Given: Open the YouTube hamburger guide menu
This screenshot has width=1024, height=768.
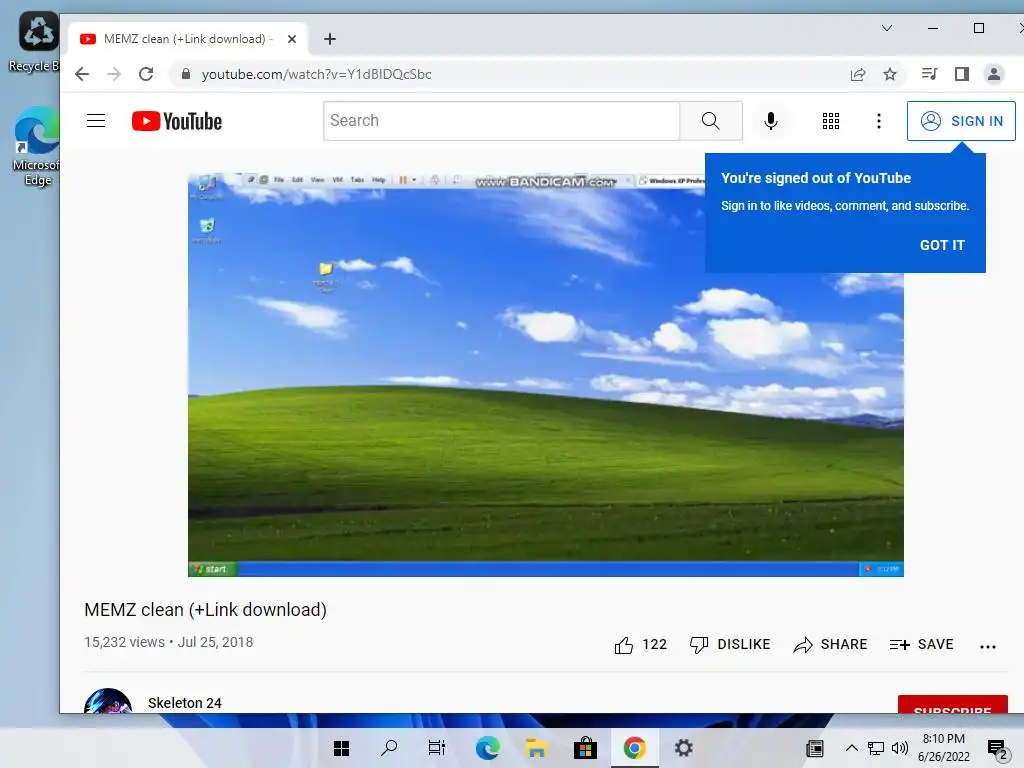Looking at the screenshot, I should pyautogui.click(x=96, y=121).
